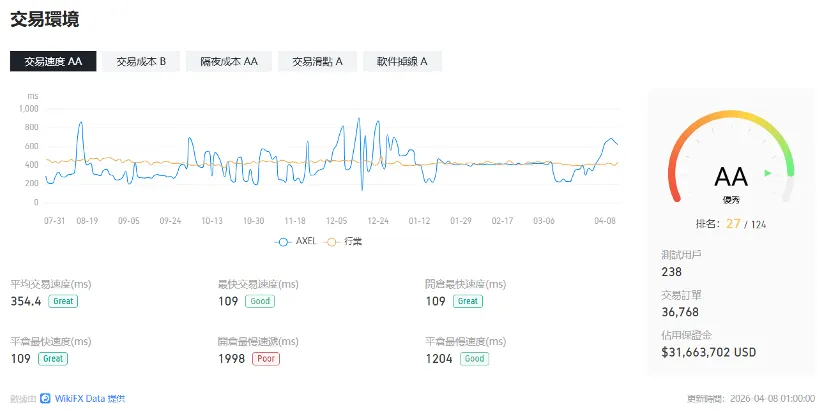Click the green gauge pointer arrow
Image resolution: width=832 pixels, height=412 pixels.
pyautogui.click(x=767, y=173)
